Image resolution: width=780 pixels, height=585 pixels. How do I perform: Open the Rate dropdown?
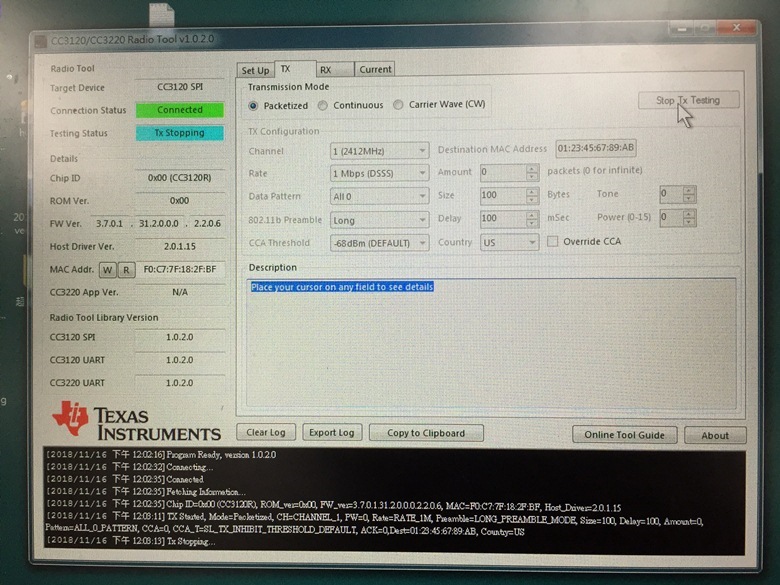(379, 173)
